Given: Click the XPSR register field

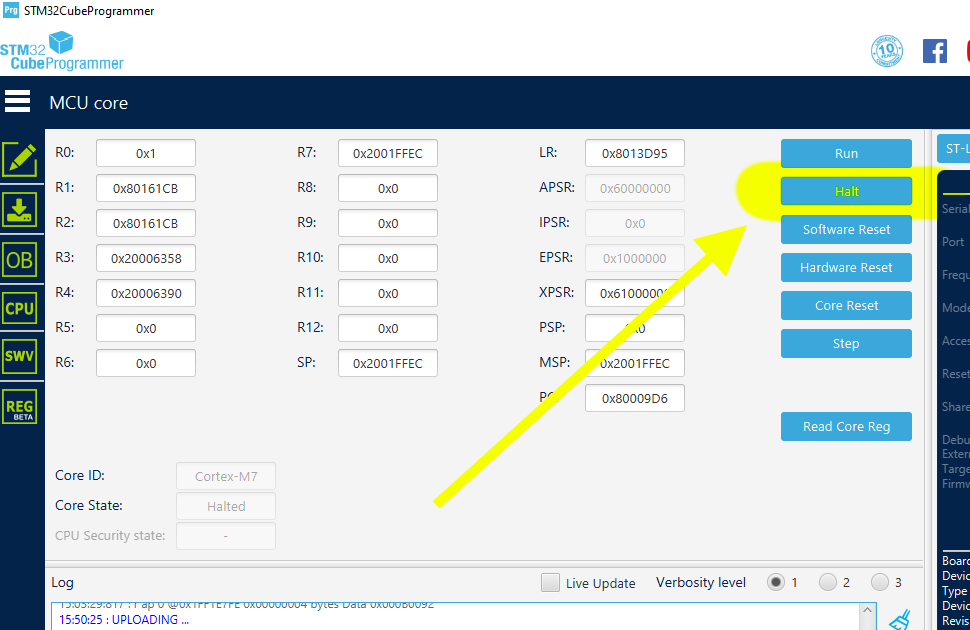Looking at the screenshot, I should click(x=635, y=293).
